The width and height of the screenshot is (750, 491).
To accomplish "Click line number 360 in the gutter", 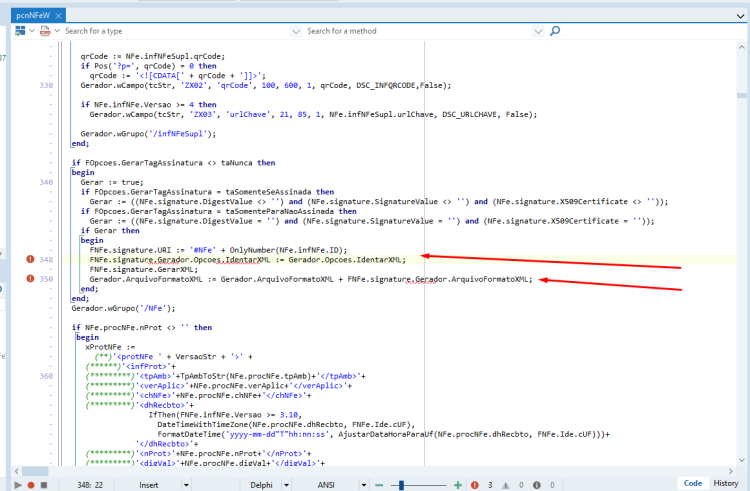I will click(46, 376).
